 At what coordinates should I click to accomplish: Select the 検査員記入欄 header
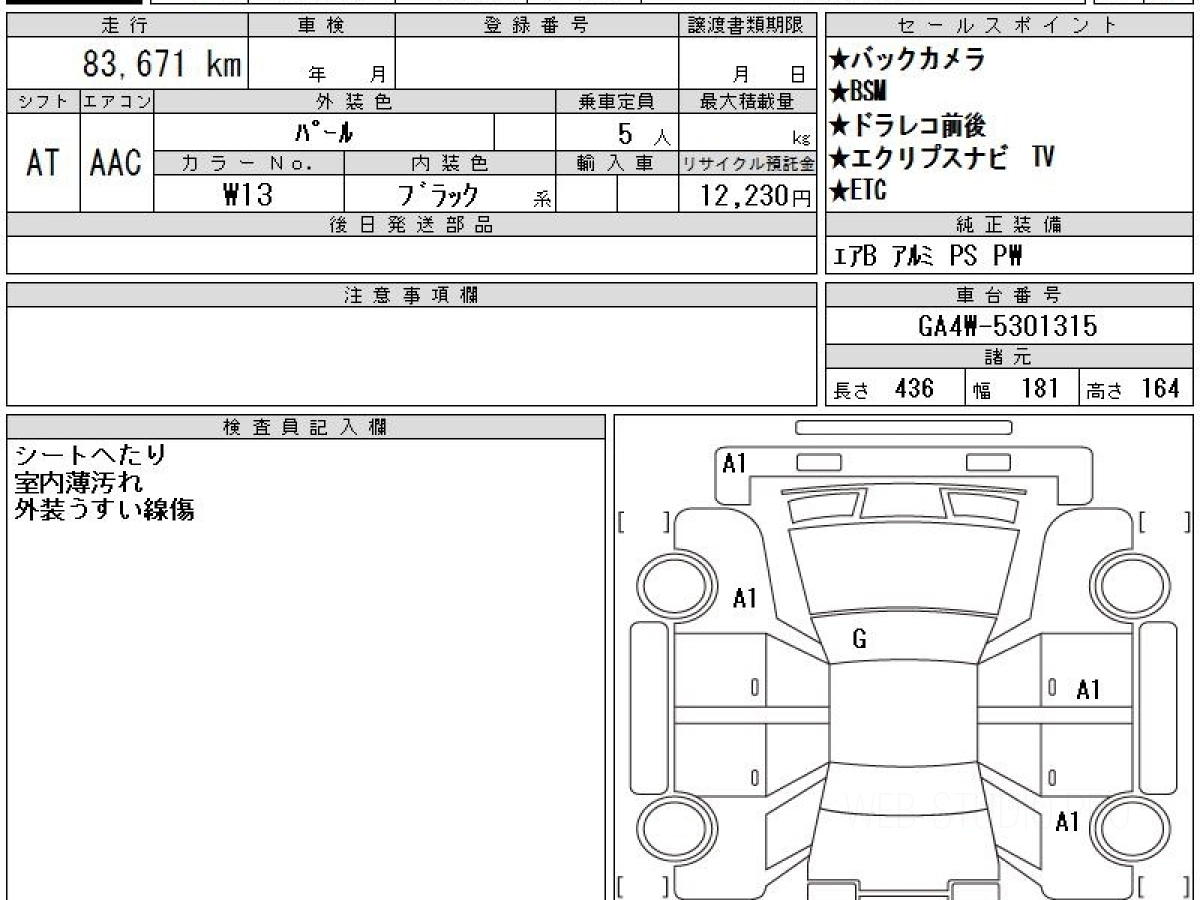[306, 427]
